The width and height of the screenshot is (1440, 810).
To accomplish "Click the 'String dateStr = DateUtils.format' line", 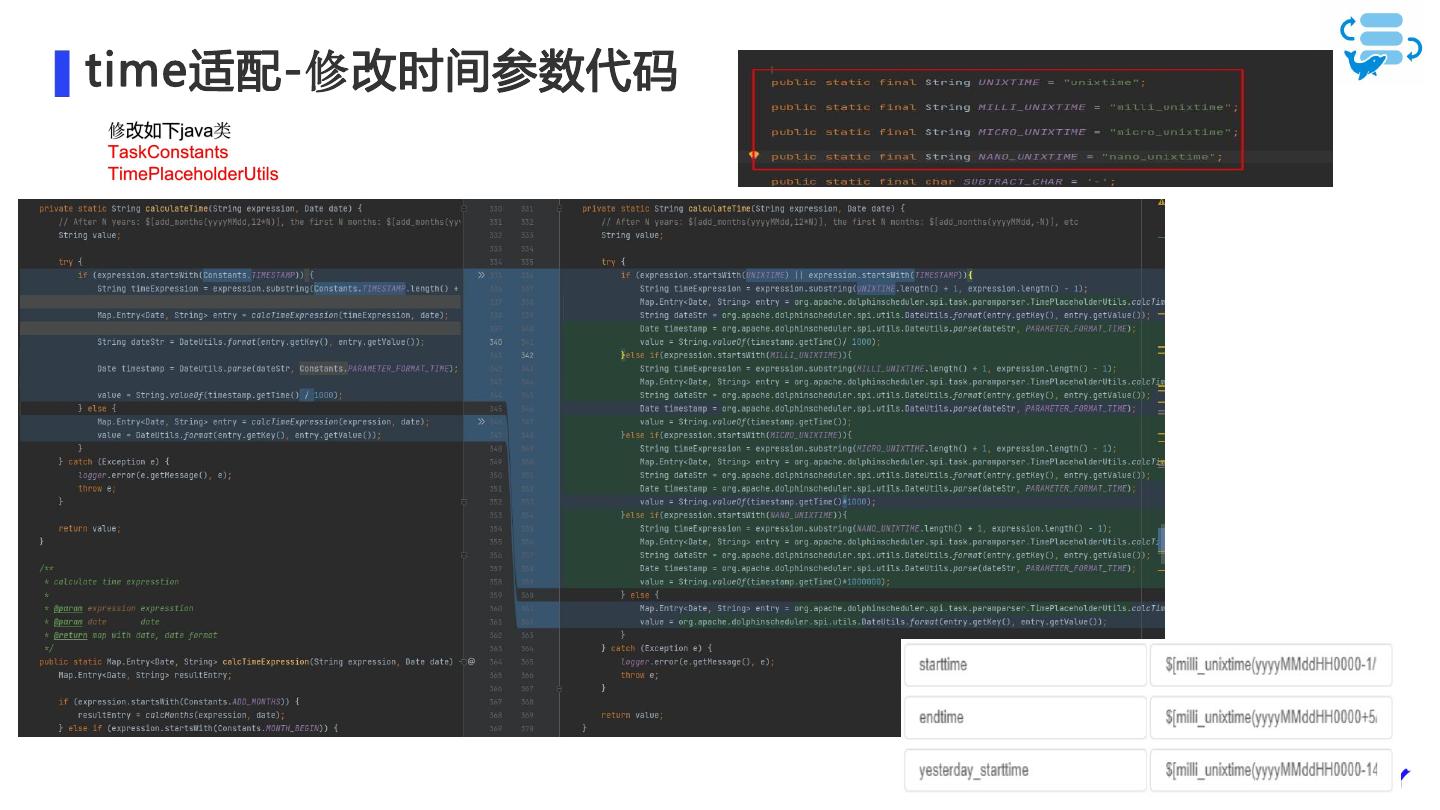I will point(260,342).
